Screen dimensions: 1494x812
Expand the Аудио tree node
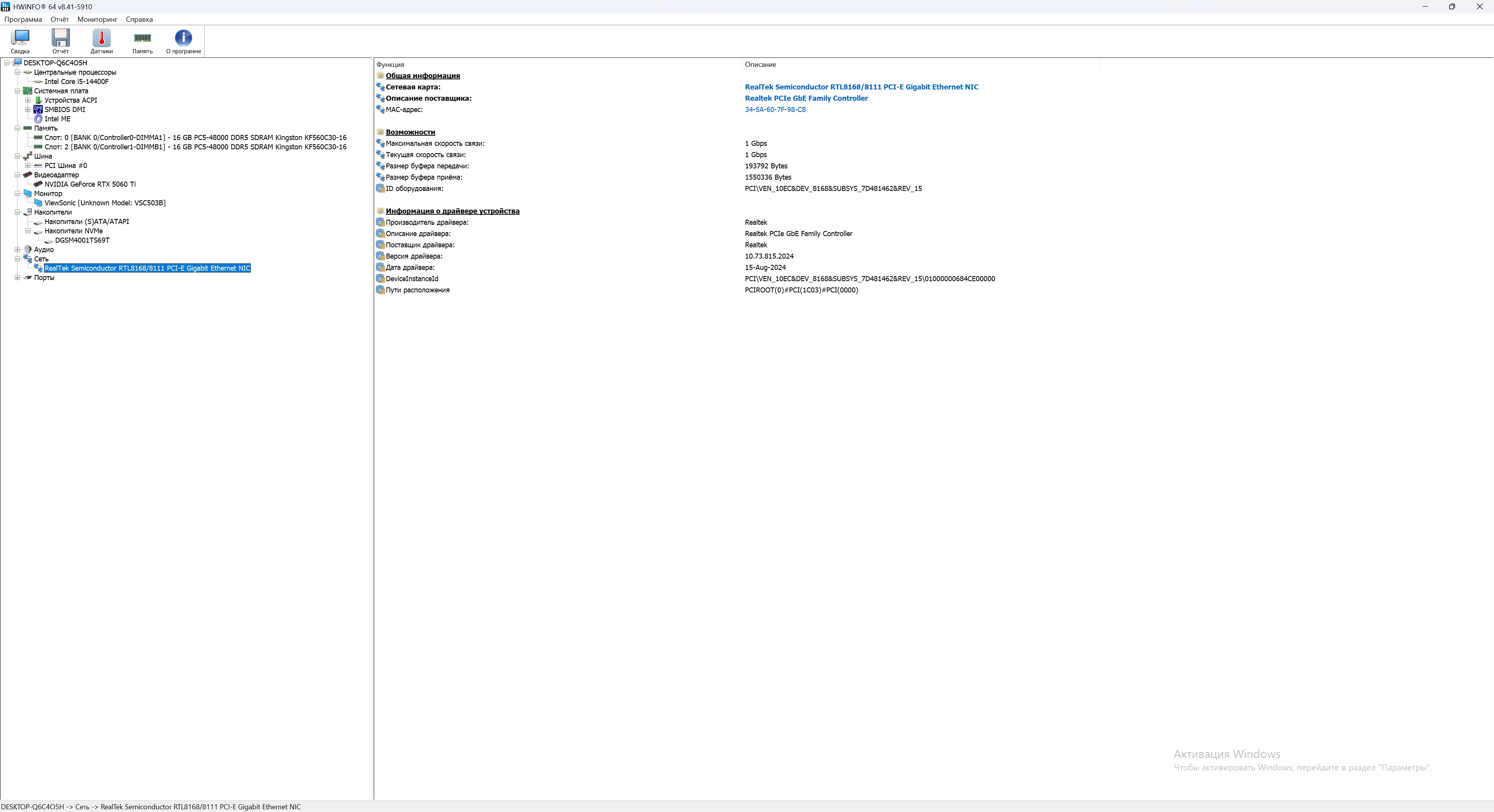[x=18, y=250]
